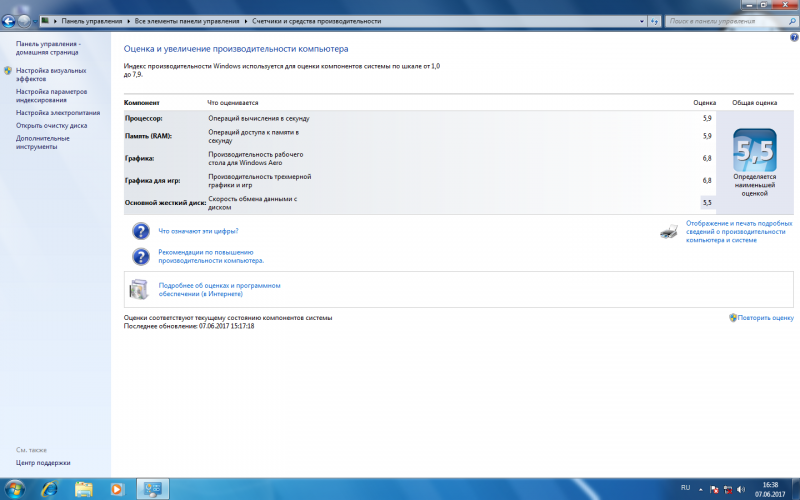Open 'Настройка визуальных эффектов' in sidebar
Screen dimensions: 800x500
coord(50,75)
